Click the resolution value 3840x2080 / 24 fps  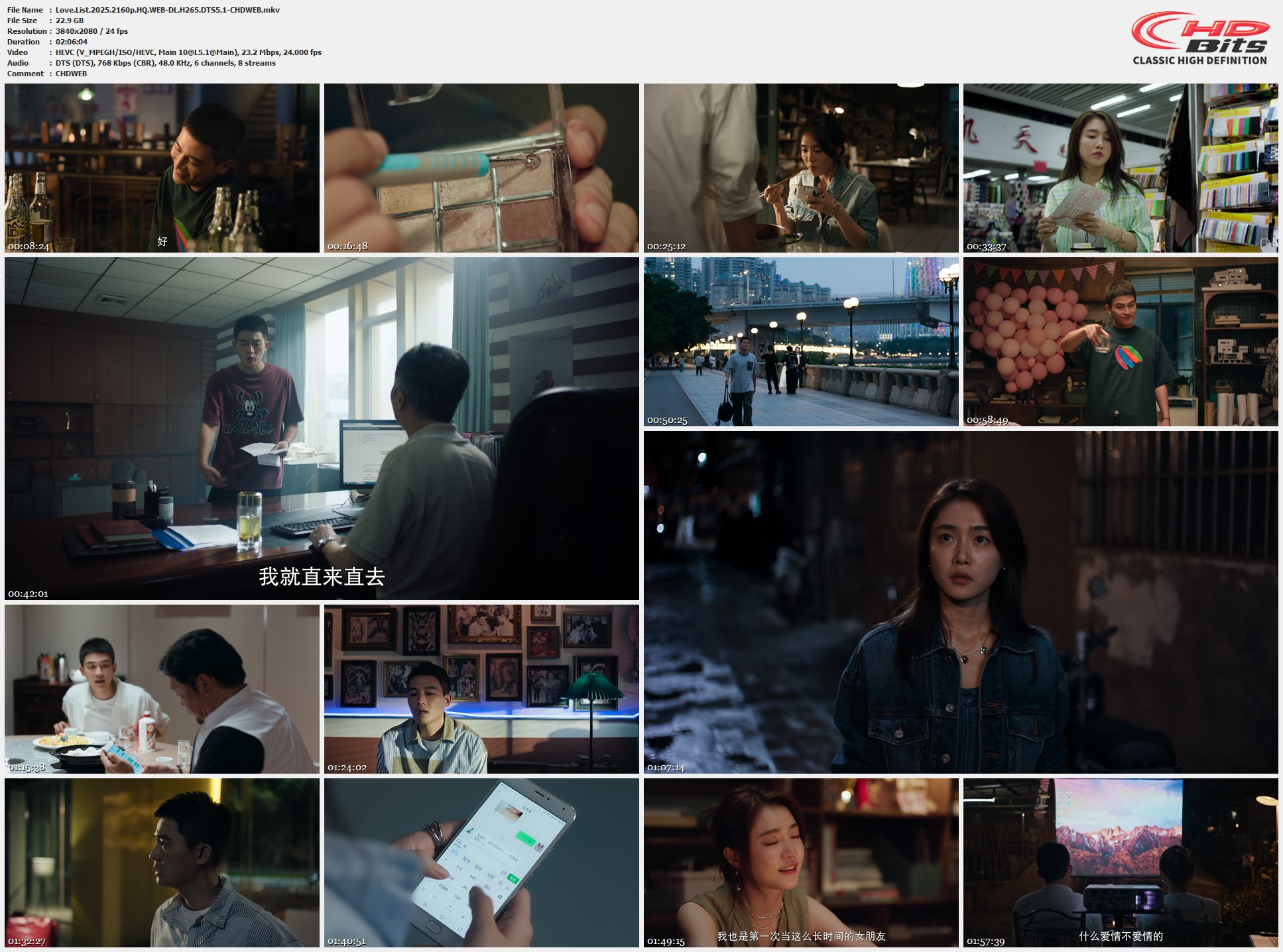(x=92, y=31)
